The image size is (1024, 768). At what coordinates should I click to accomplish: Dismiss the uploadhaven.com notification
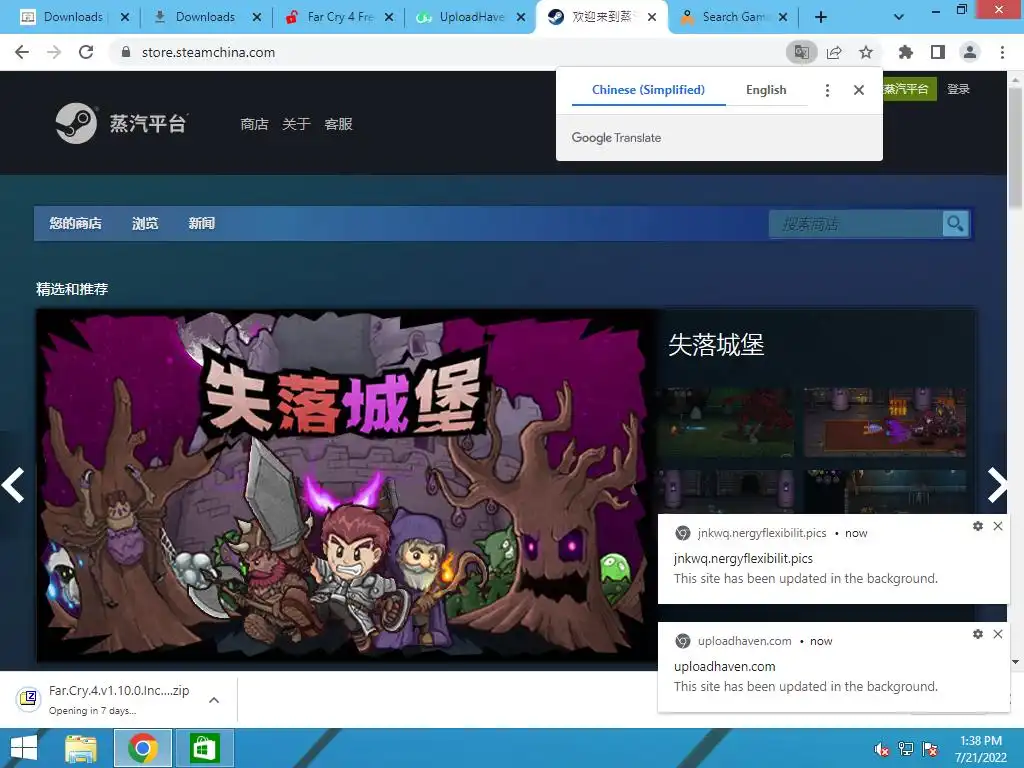click(x=998, y=633)
